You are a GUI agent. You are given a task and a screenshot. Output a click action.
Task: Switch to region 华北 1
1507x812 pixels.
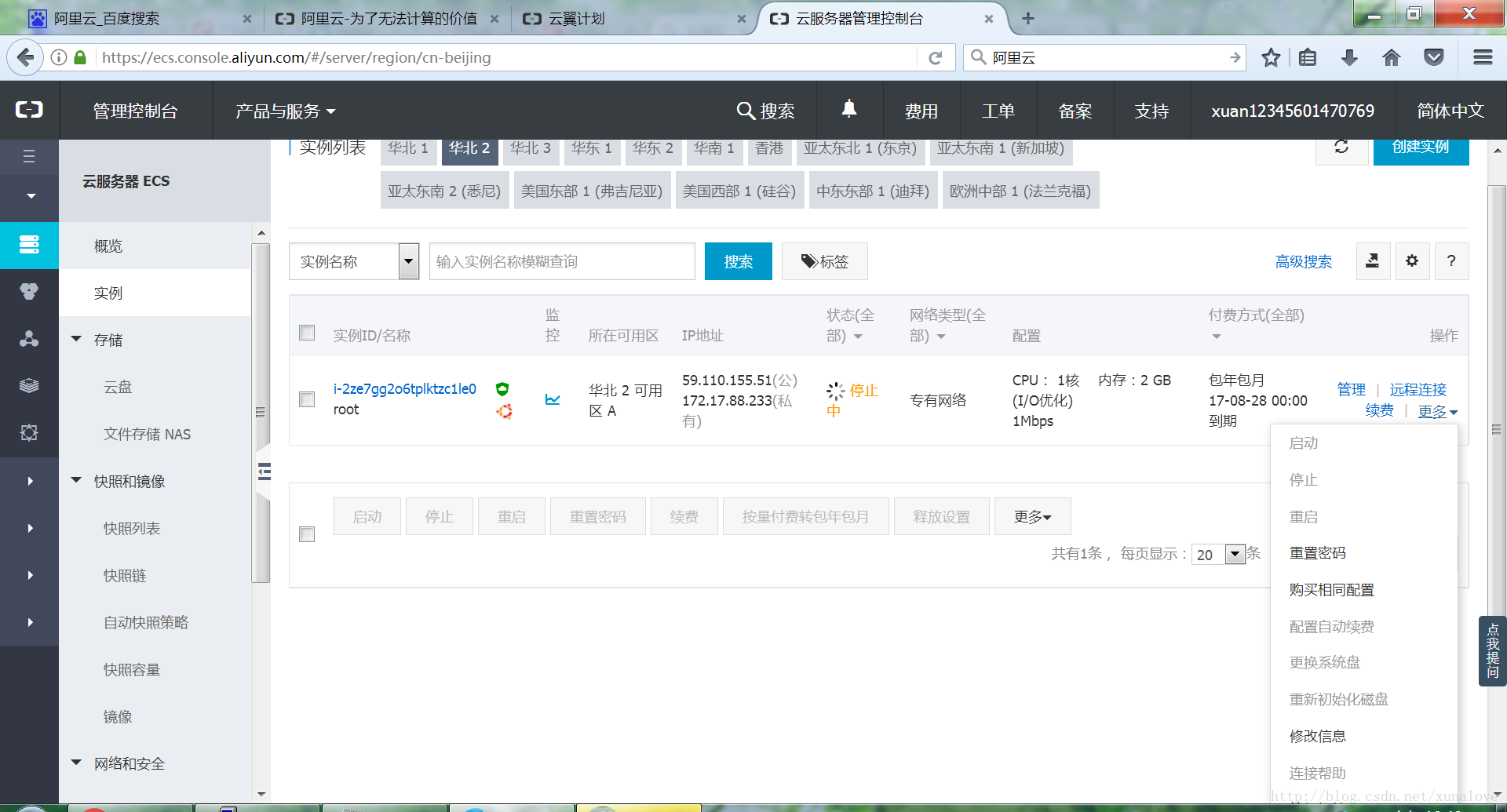(408, 148)
